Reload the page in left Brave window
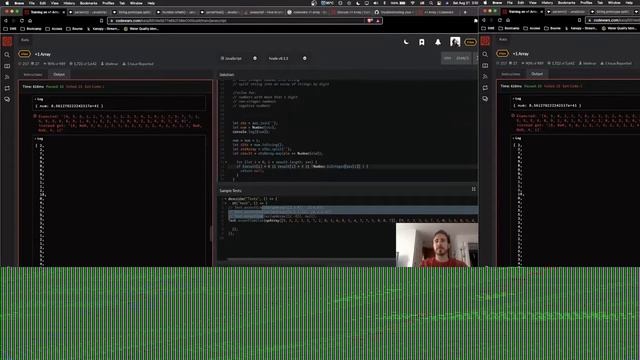 click(x=22, y=20)
